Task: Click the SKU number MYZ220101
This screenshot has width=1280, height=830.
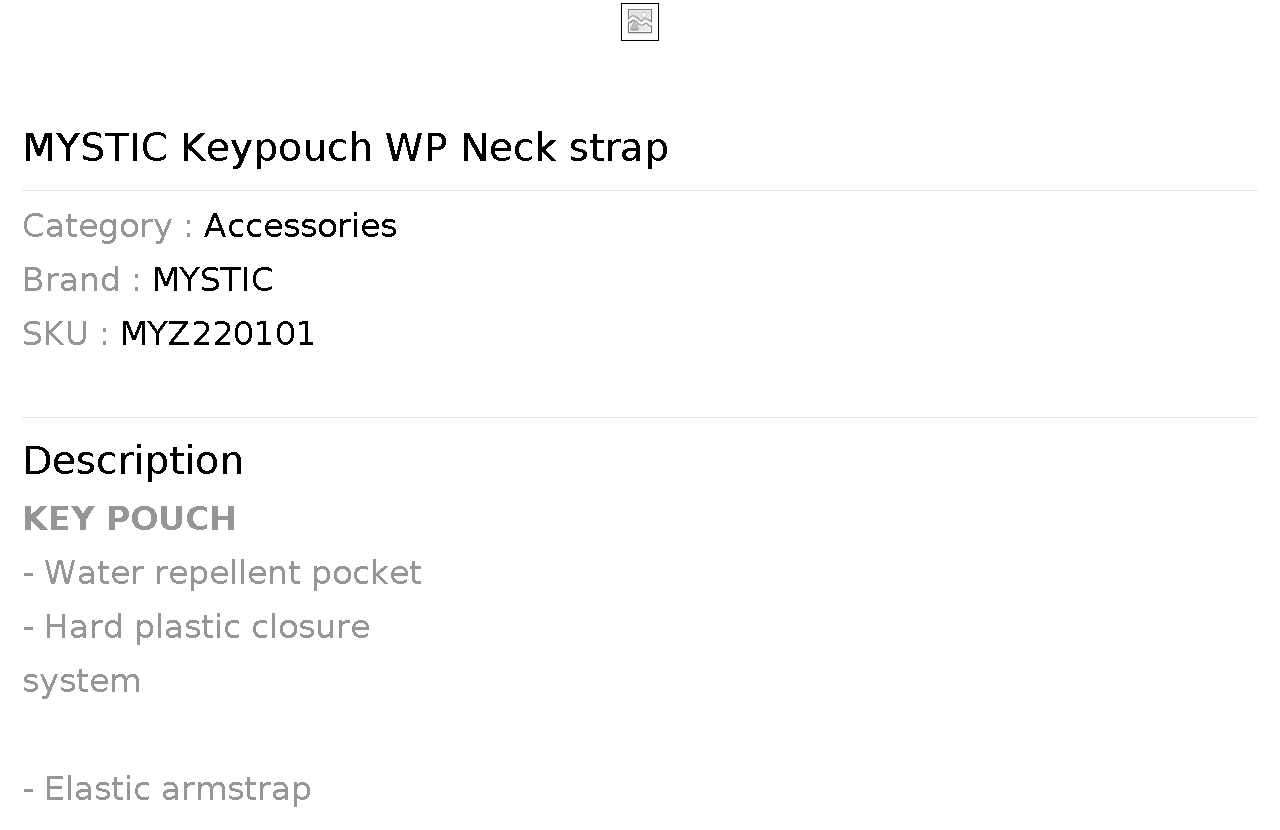Action: (x=217, y=334)
